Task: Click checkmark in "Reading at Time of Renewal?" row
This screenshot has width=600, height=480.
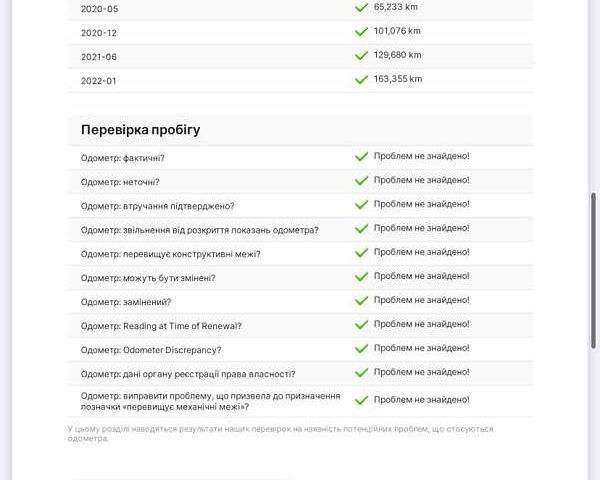Action: coord(361,325)
